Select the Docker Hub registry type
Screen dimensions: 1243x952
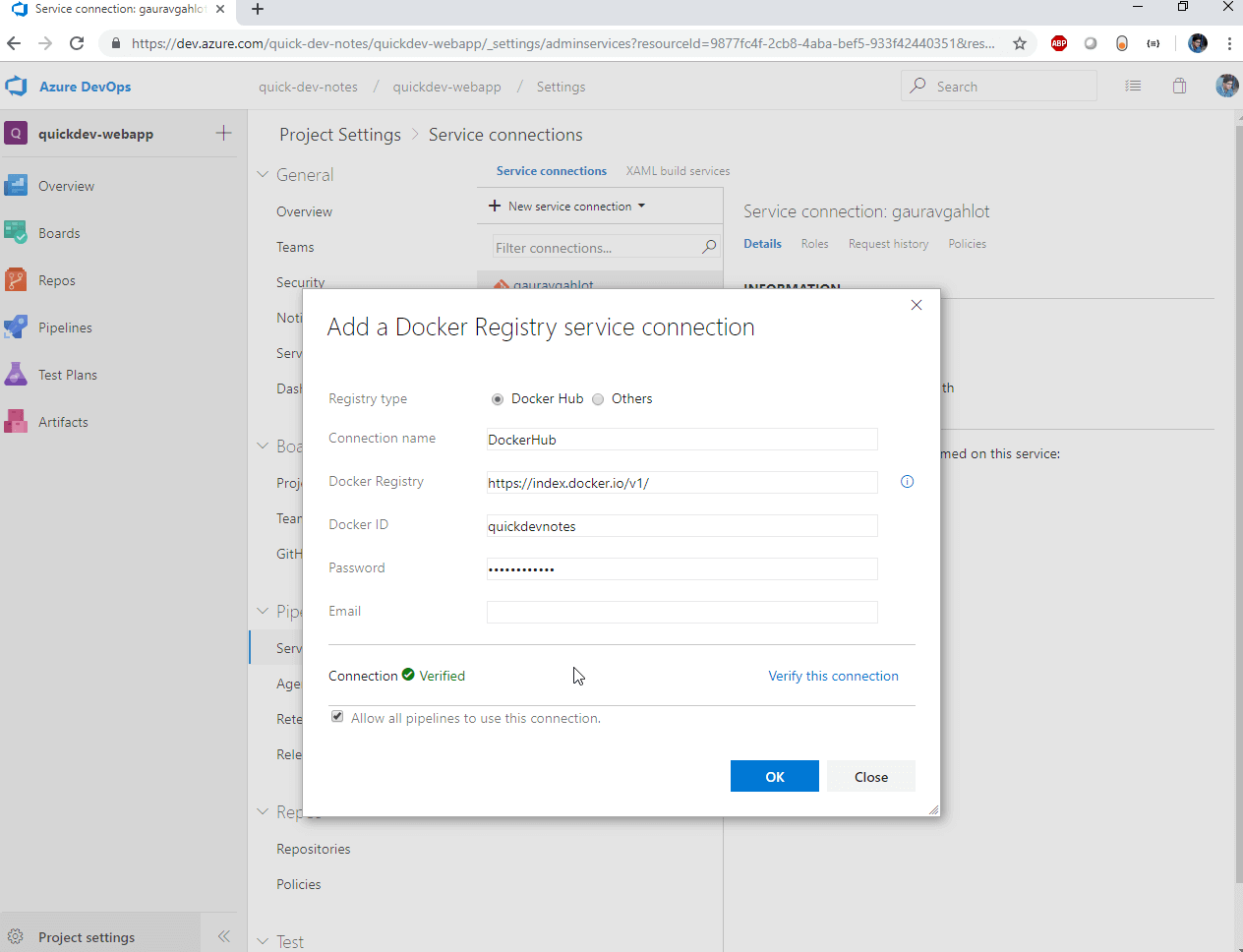[x=498, y=399]
